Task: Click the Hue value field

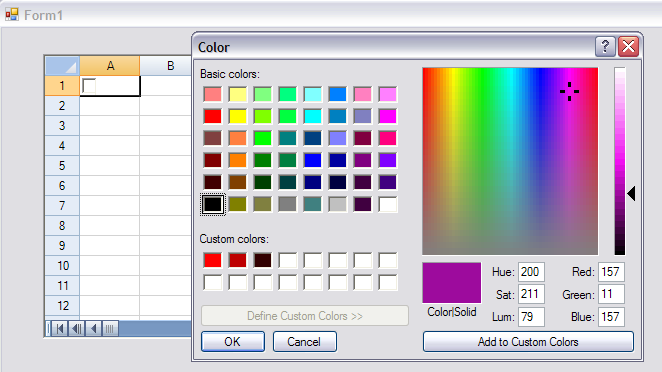Action: coord(531,272)
